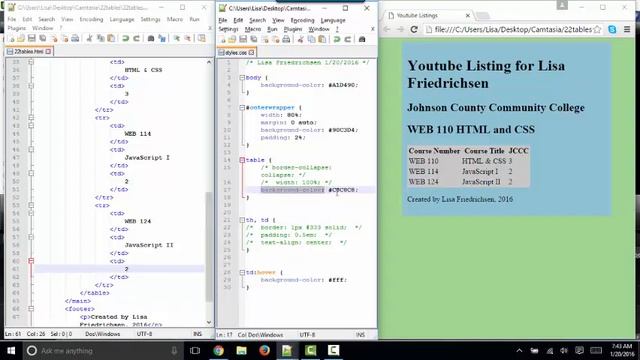The height and width of the screenshot is (360, 640).
Task: Collapse the td:hover rule fold marker in styles.css
Action: point(242,272)
